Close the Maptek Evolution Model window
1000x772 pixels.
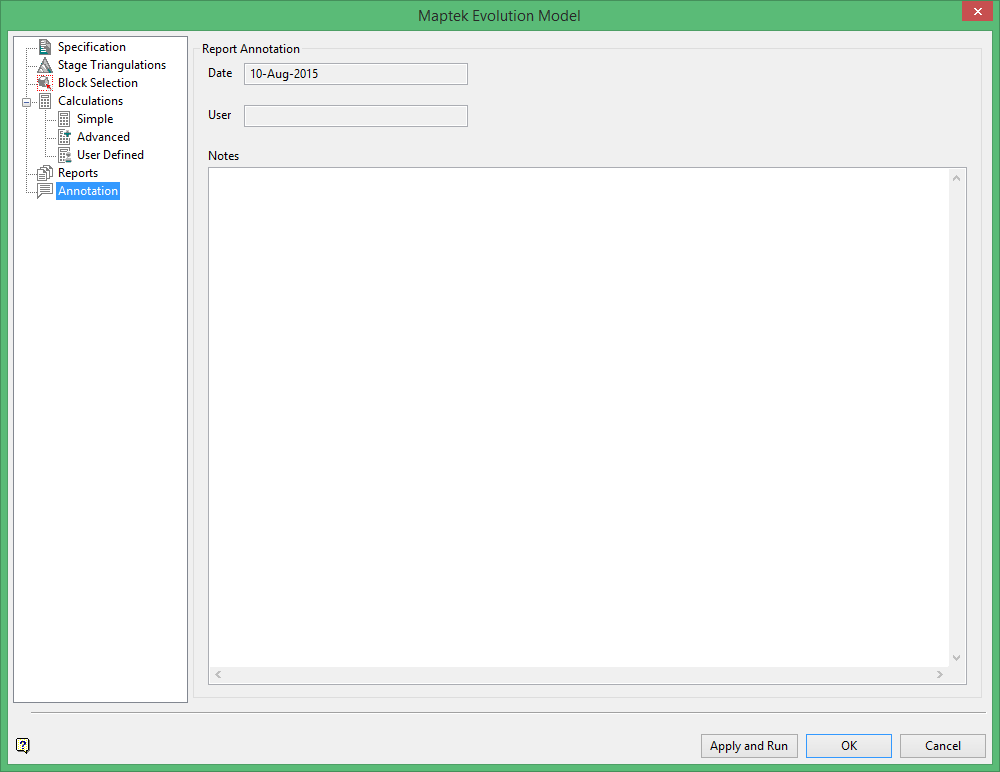[978, 11]
